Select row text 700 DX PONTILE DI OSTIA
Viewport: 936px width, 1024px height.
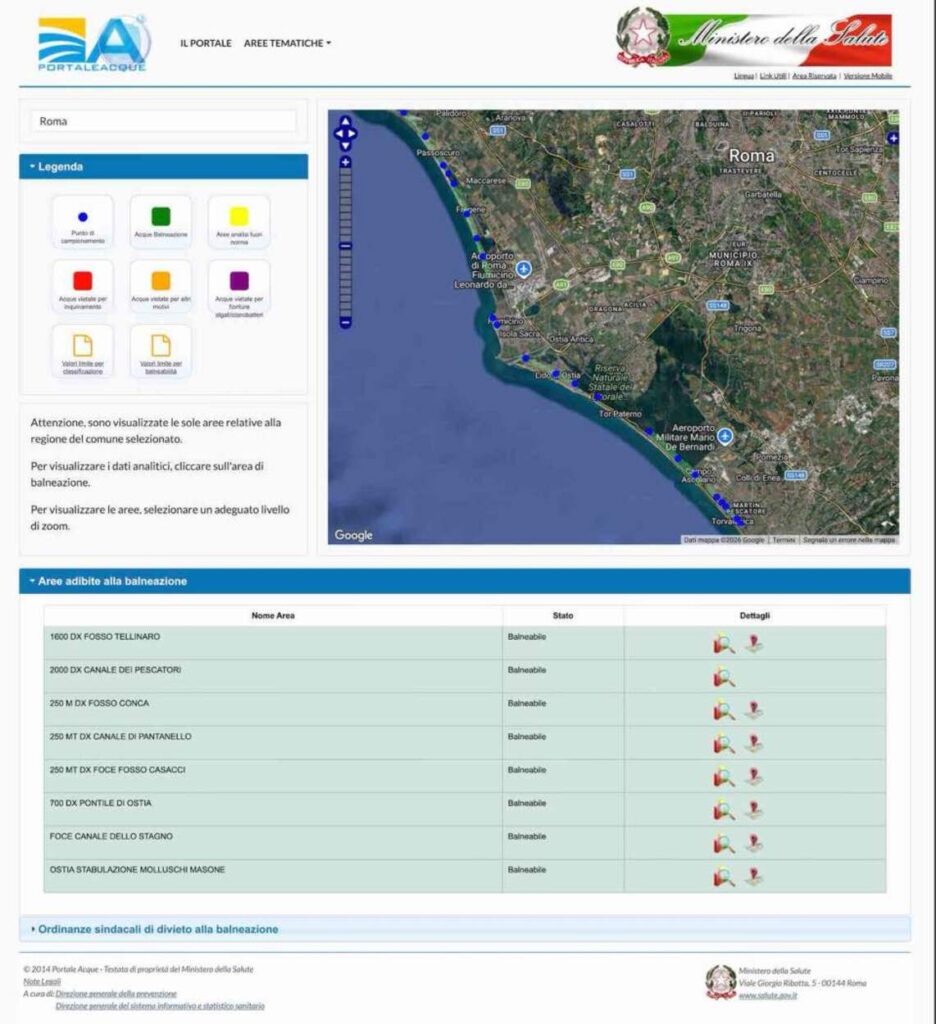[101, 803]
